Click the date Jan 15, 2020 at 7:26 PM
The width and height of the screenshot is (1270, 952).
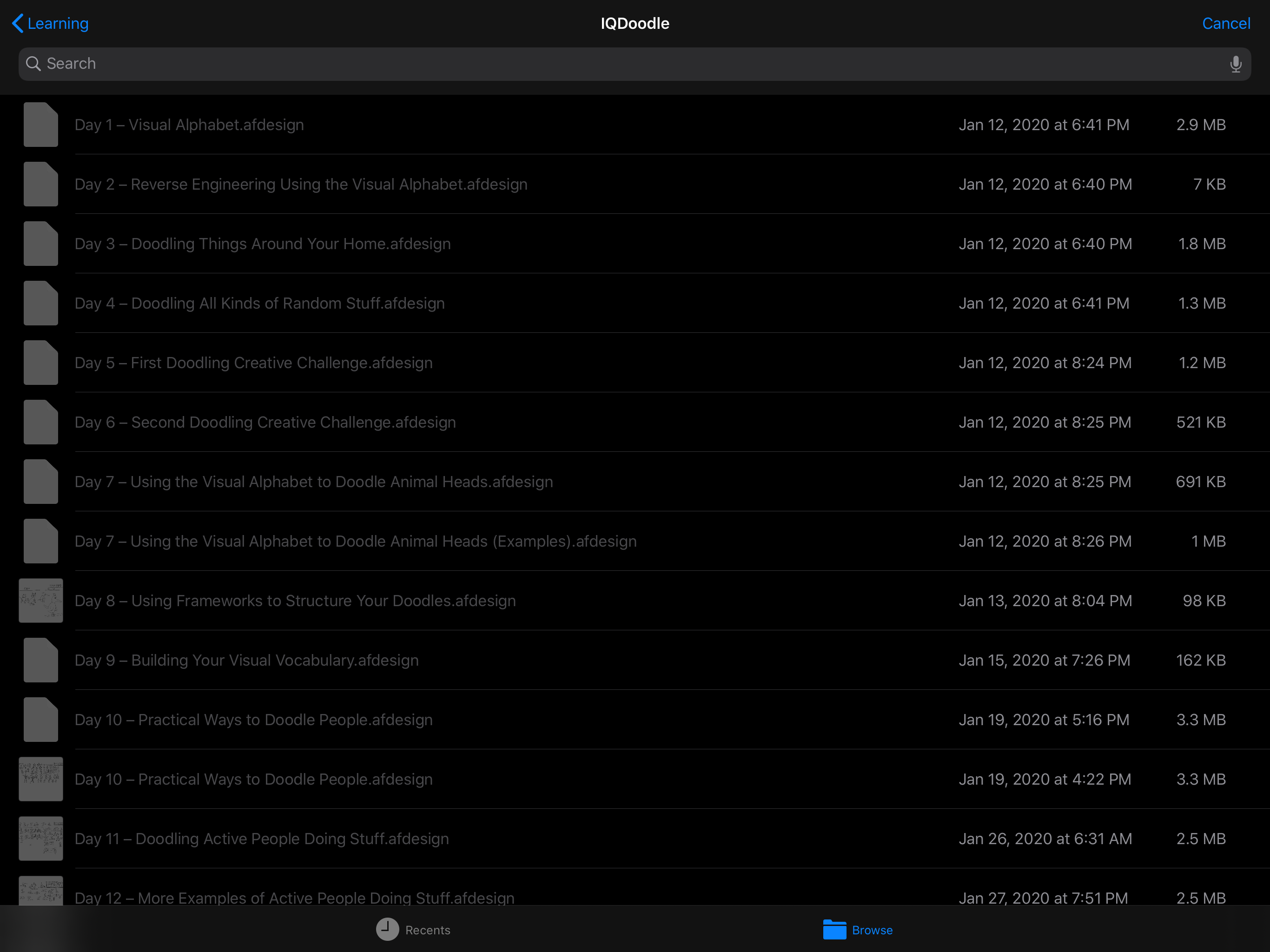click(1045, 661)
